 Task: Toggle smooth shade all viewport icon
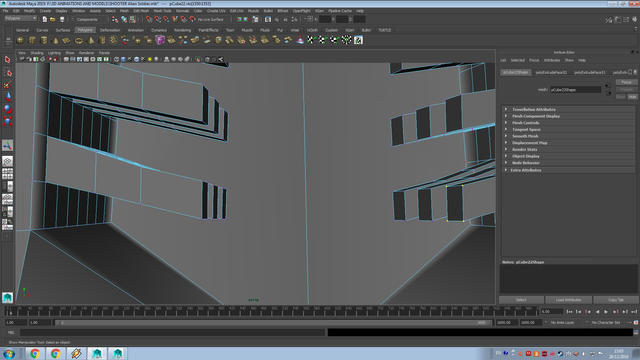tap(123, 59)
